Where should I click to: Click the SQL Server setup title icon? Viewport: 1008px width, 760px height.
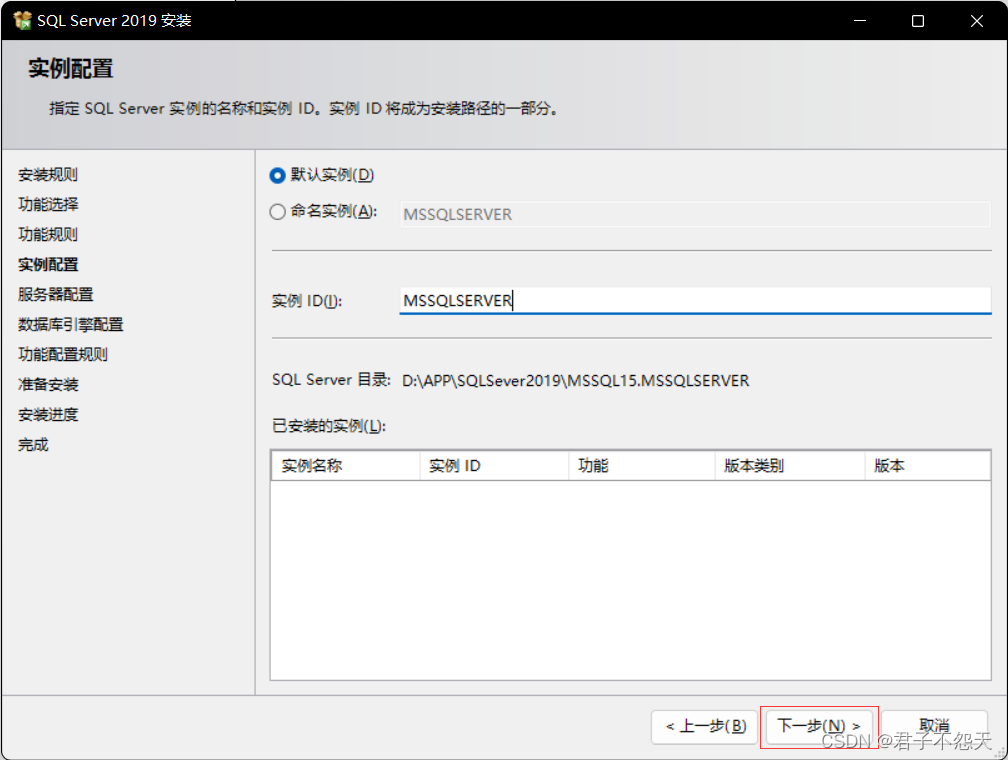point(22,21)
